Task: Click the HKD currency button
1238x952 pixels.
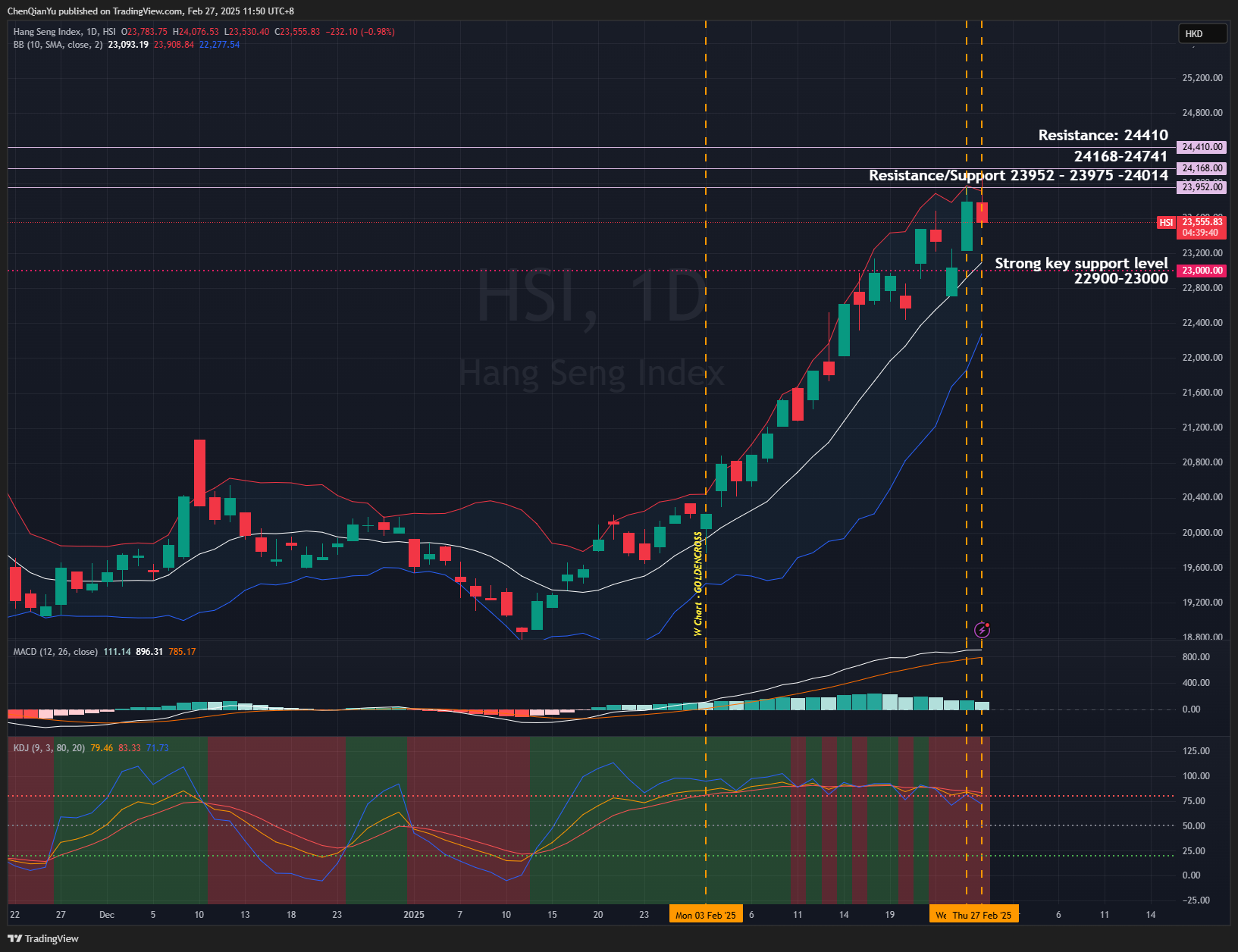Action: pyautogui.click(x=1202, y=33)
